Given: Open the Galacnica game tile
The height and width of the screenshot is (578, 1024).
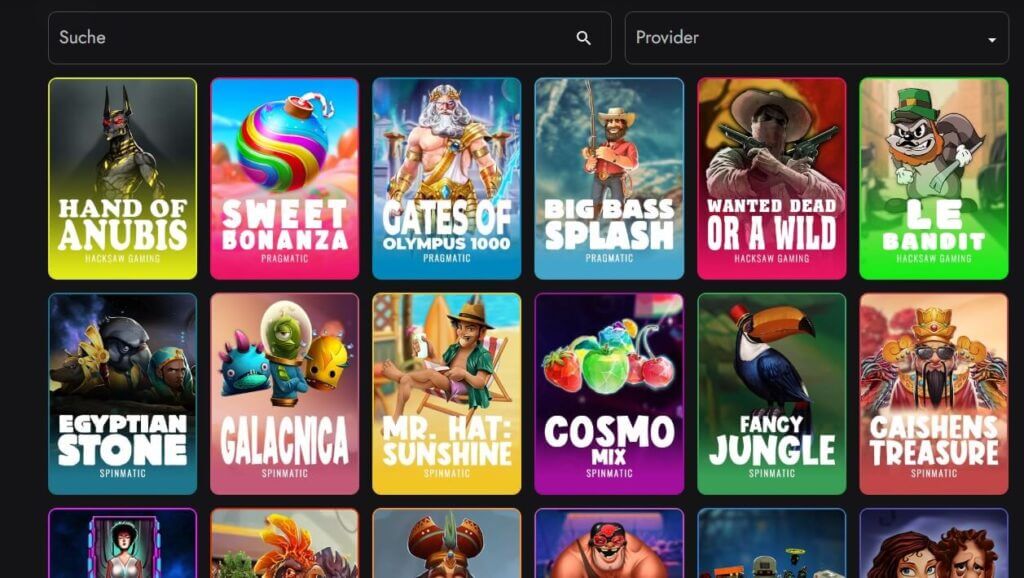Looking at the screenshot, I should click(x=285, y=394).
